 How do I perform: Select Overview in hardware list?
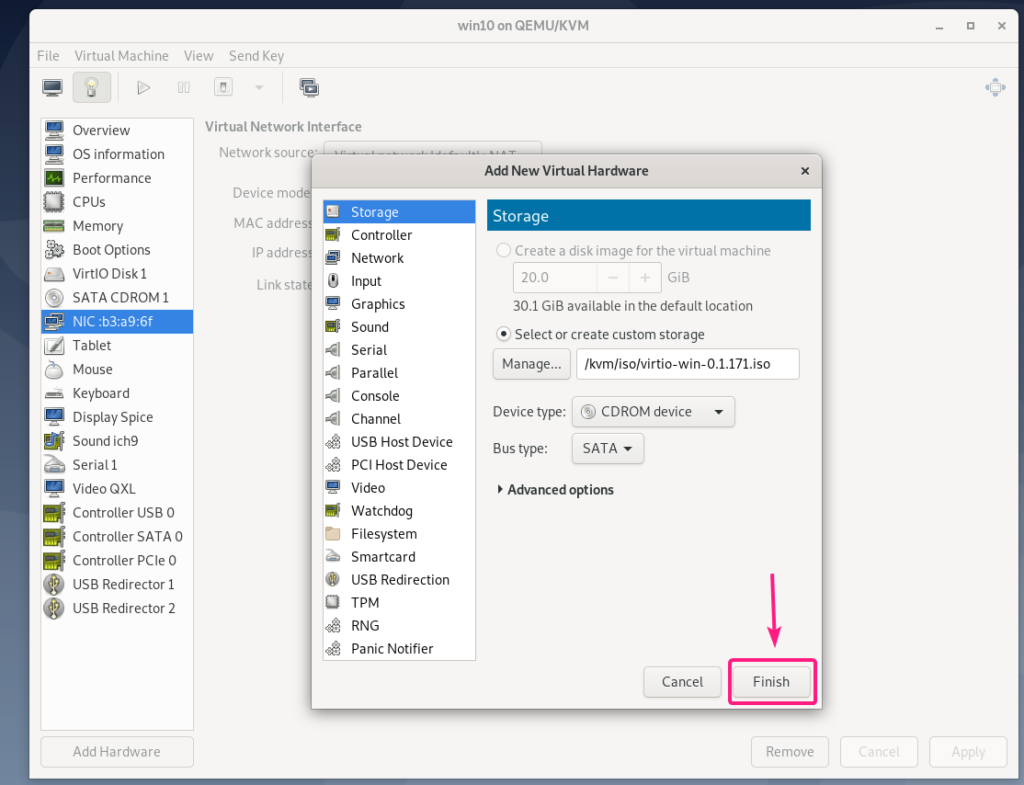point(117,130)
